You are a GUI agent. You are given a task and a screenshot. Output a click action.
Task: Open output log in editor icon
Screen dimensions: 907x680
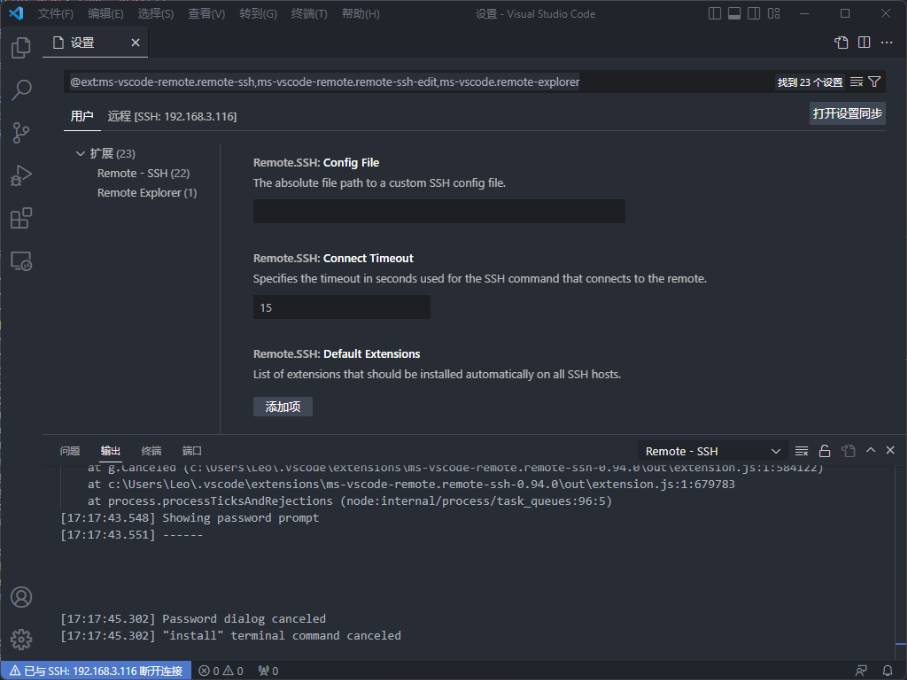click(x=848, y=451)
